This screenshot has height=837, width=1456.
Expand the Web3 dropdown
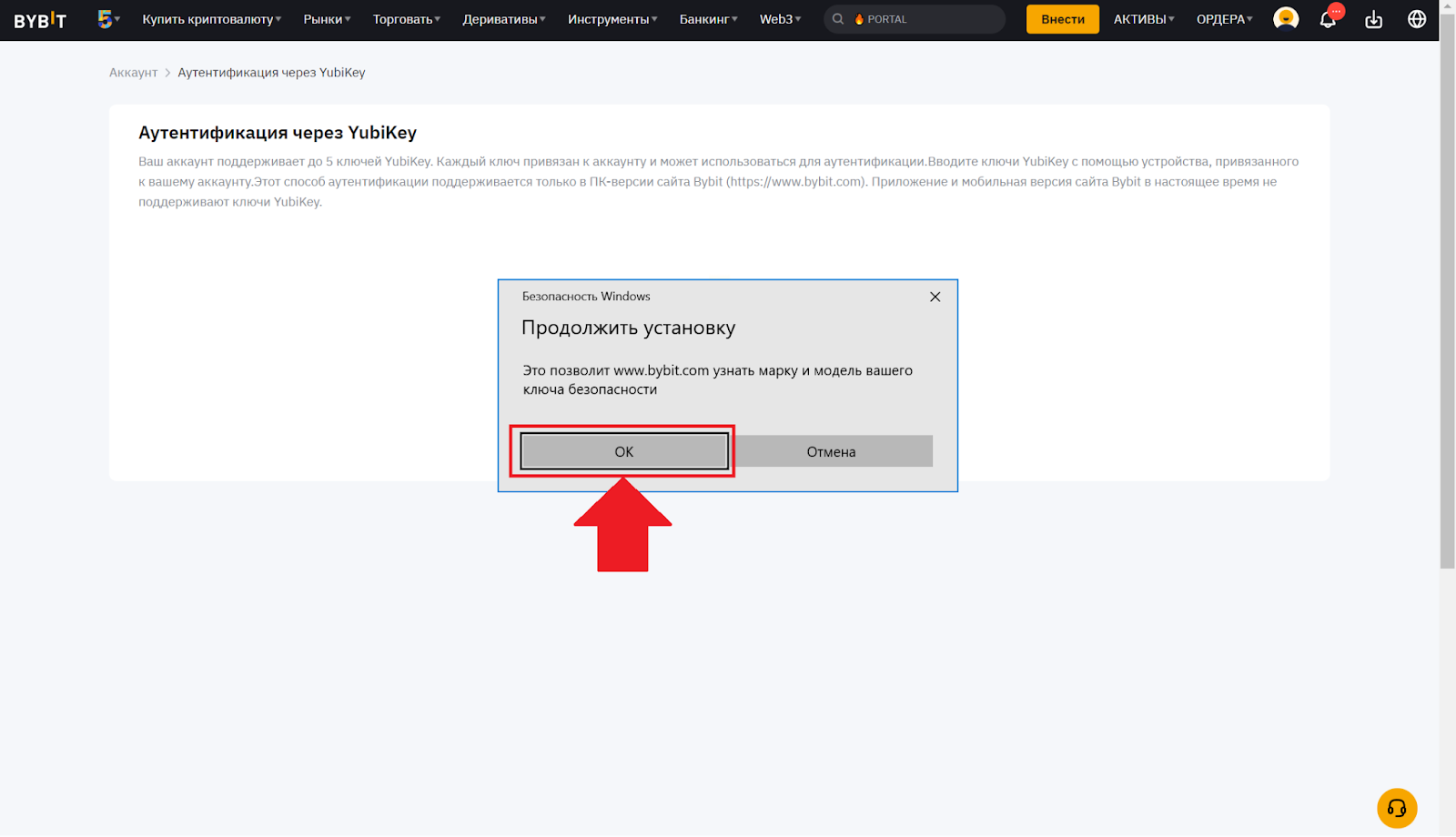(781, 19)
